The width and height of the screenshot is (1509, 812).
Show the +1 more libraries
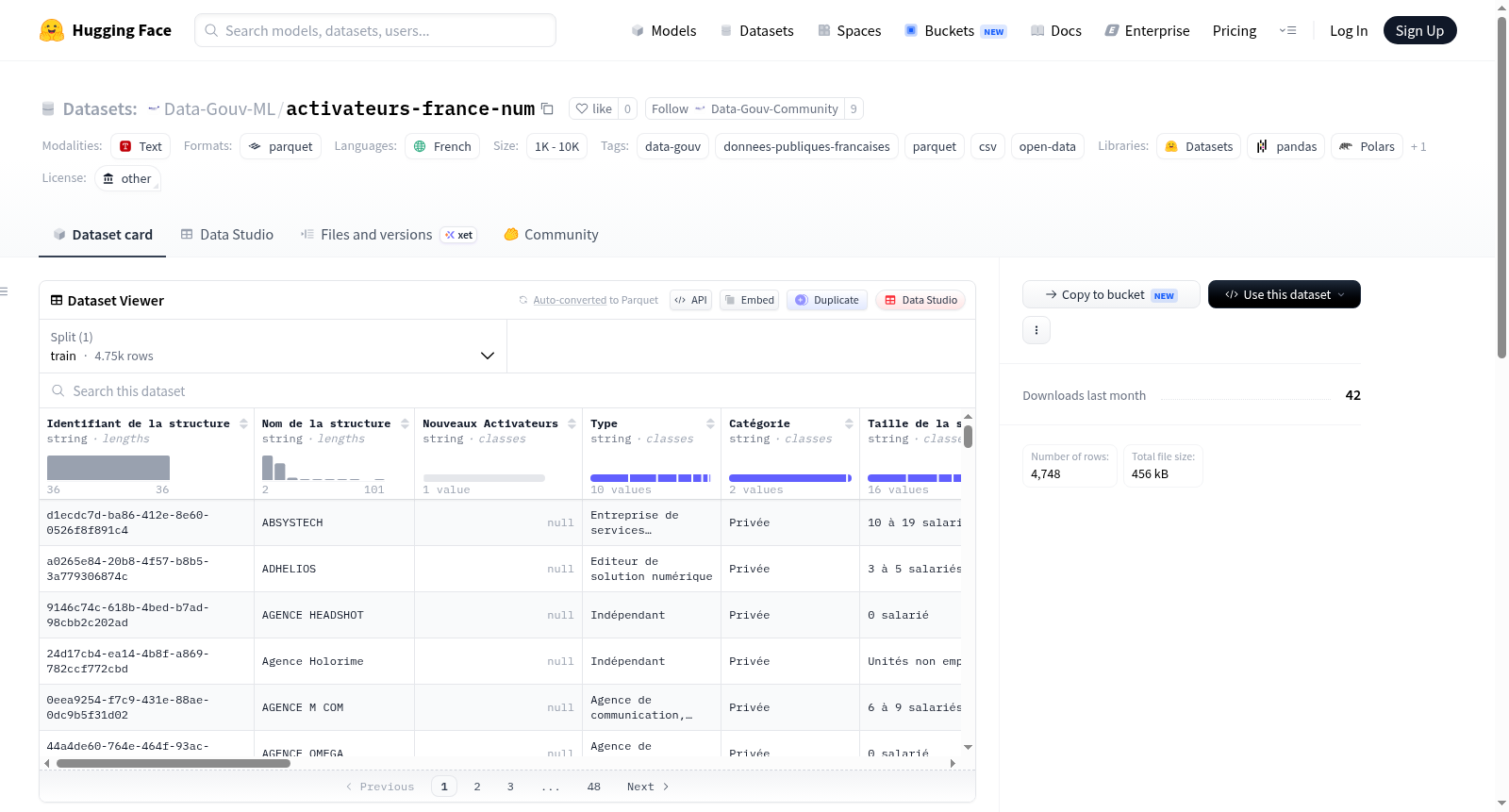(x=1418, y=146)
